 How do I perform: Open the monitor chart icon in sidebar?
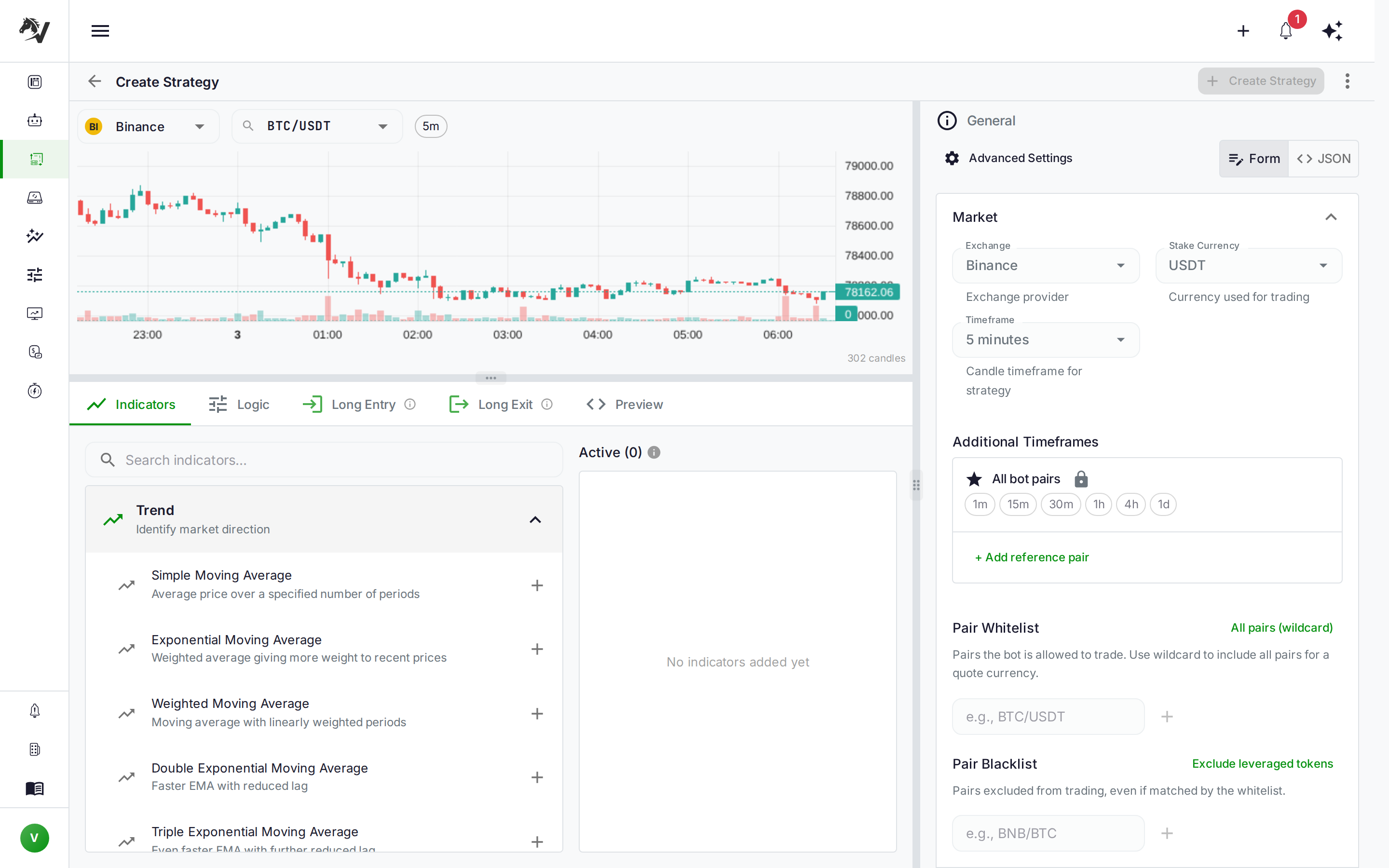34,313
